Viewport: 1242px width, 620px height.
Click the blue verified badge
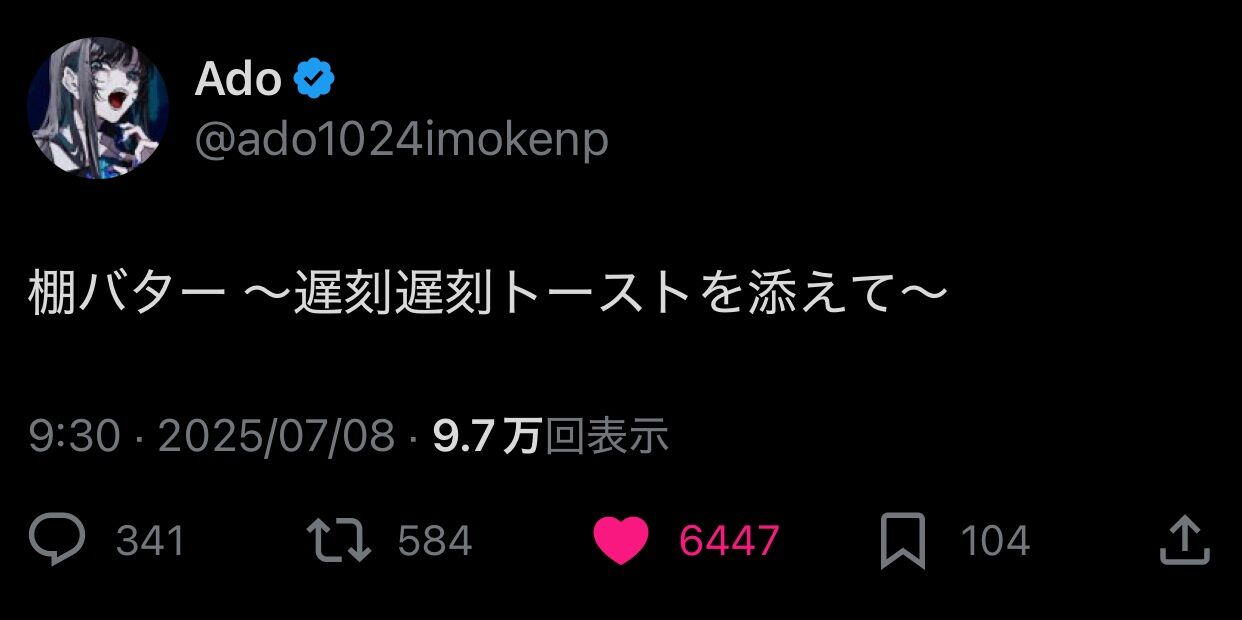(314, 80)
